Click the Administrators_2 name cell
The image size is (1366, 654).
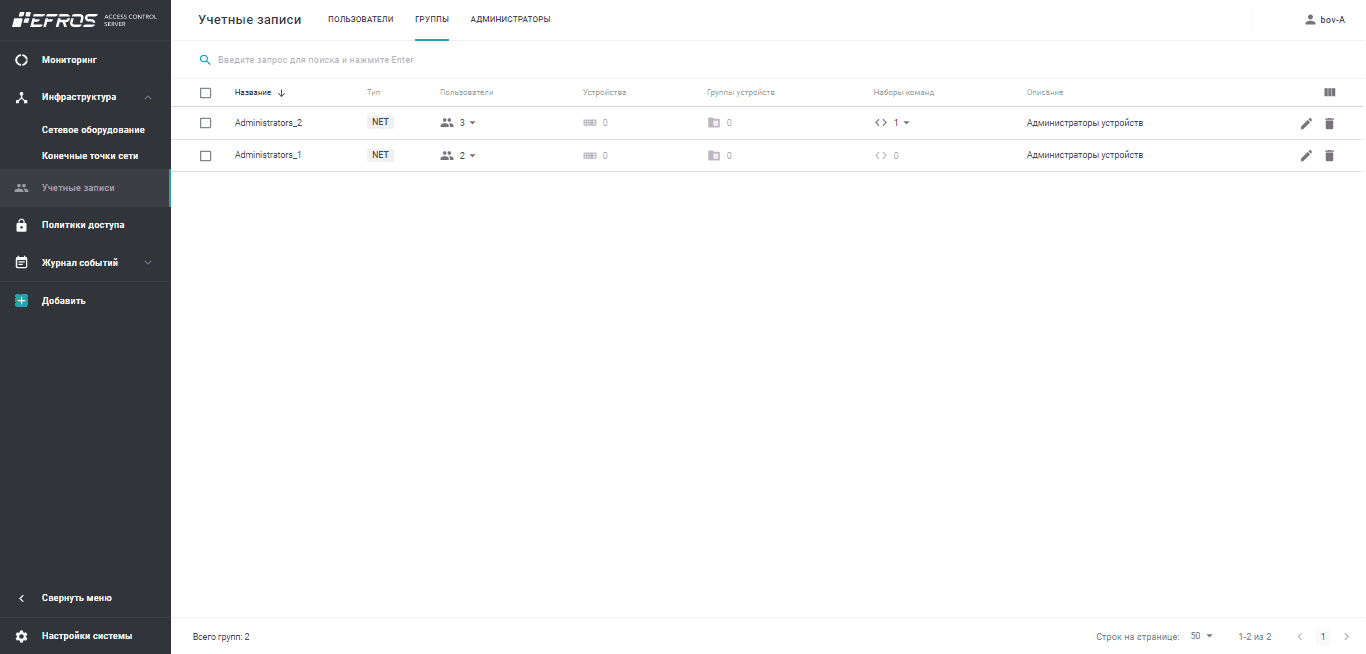(268, 123)
